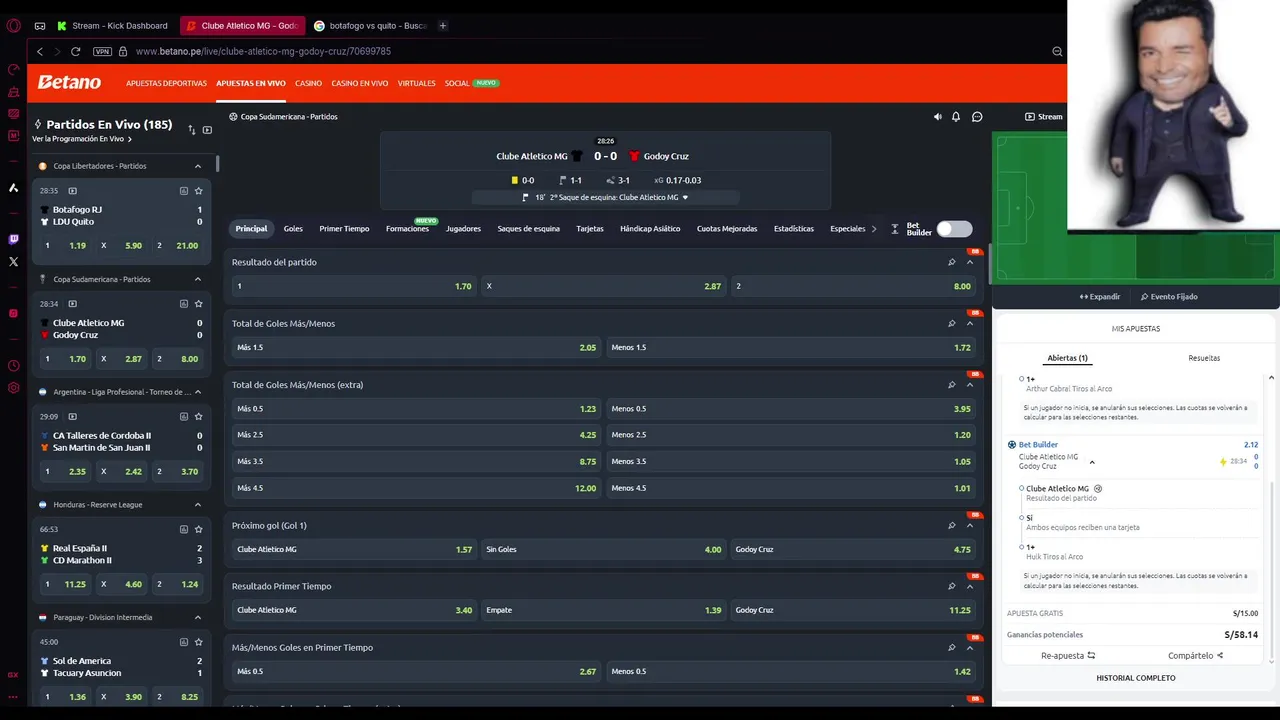Favorite the Botafogo RJ match with the star
This screenshot has height=720, width=1280.
(x=199, y=191)
